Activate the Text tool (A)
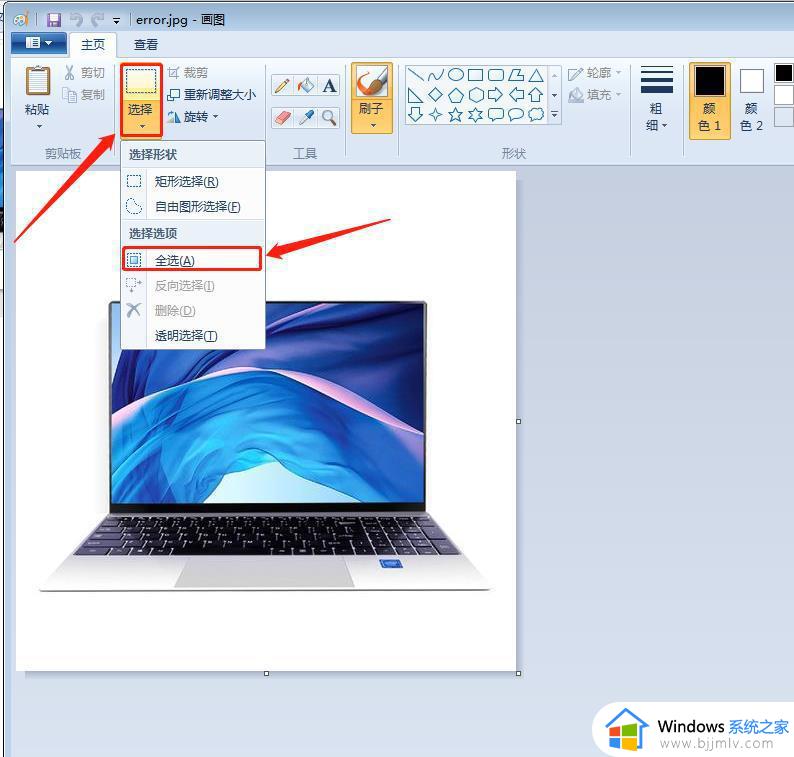This screenshot has height=757, width=794. click(329, 86)
